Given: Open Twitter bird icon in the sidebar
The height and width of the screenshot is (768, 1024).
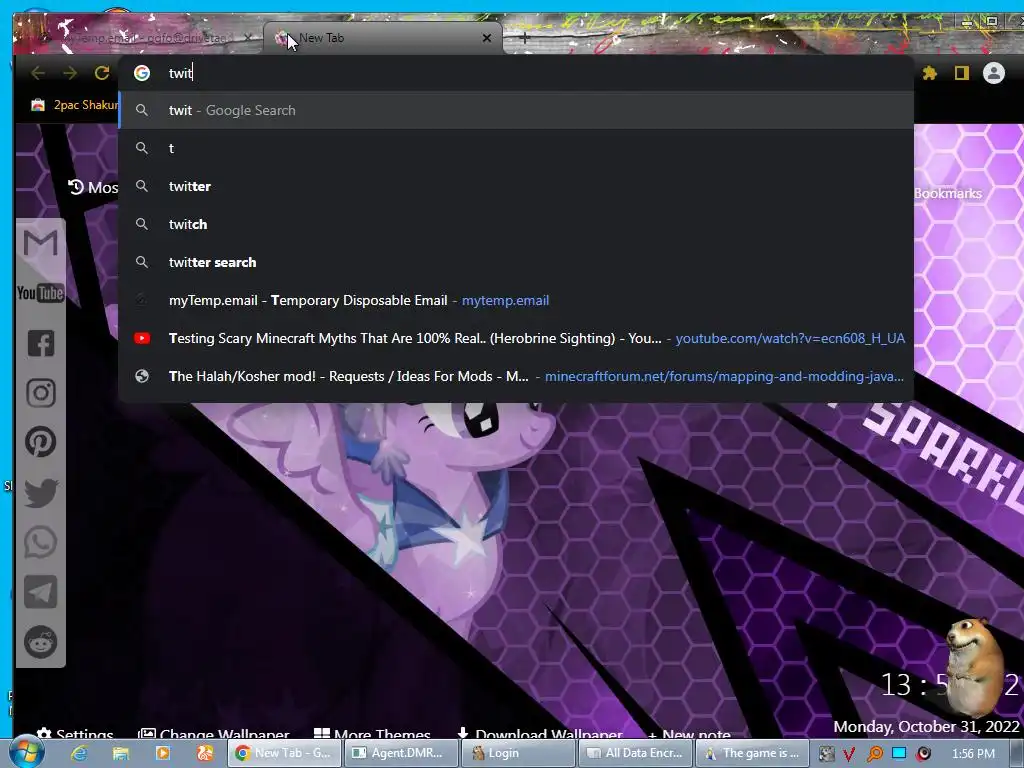Looking at the screenshot, I should (x=40, y=492).
